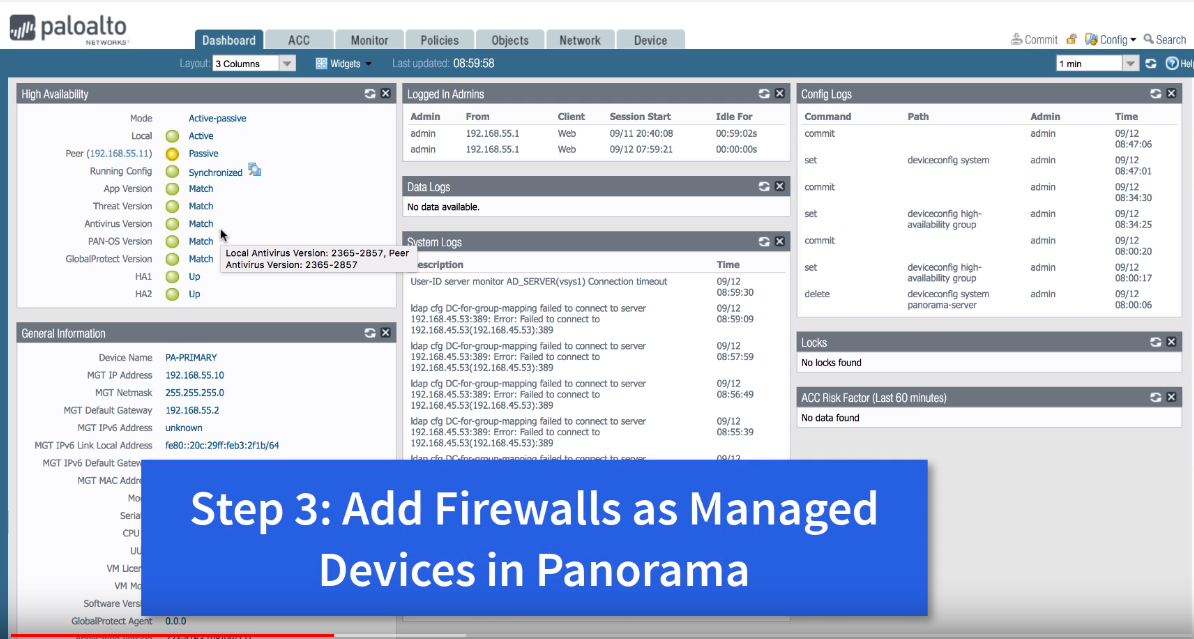This screenshot has width=1194, height=639.
Task: Click the Config Logs Command column header
Action: (828, 117)
